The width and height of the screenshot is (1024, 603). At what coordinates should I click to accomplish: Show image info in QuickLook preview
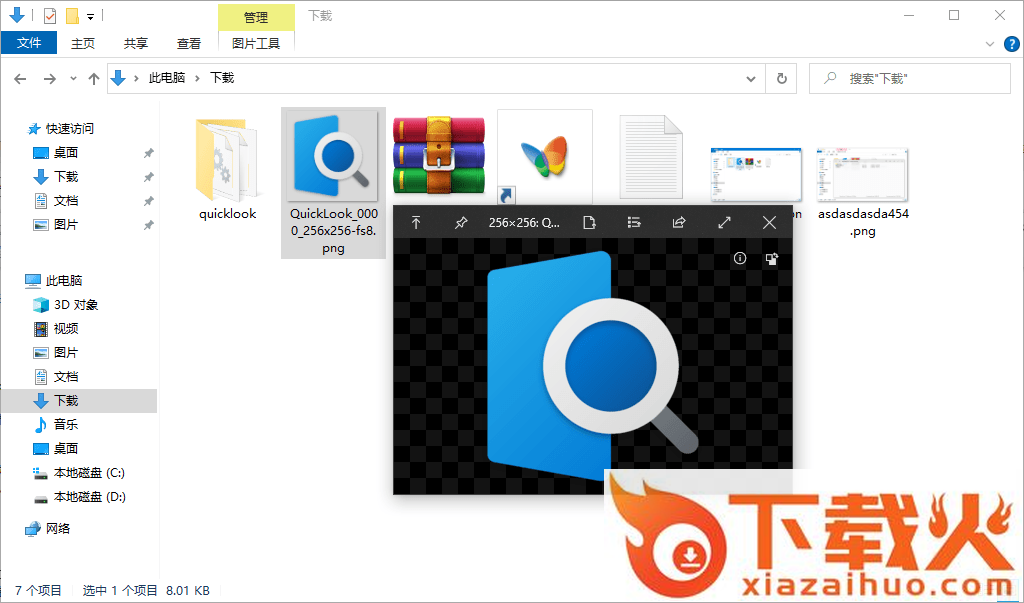[x=740, y=258]
